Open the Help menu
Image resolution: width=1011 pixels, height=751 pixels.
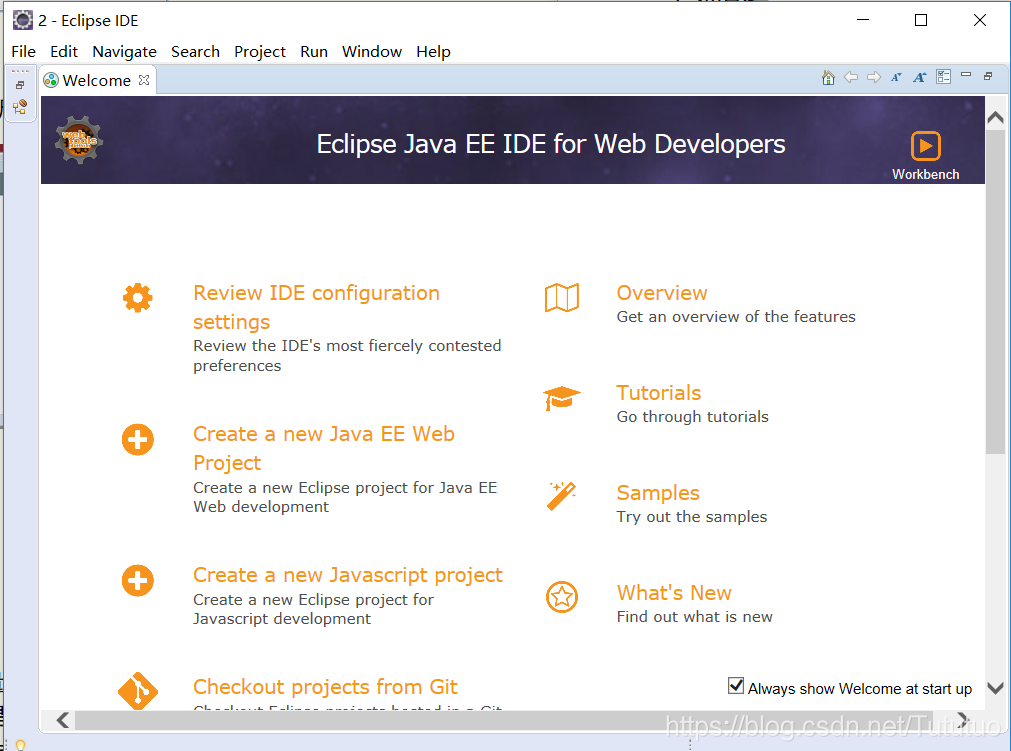433,52
